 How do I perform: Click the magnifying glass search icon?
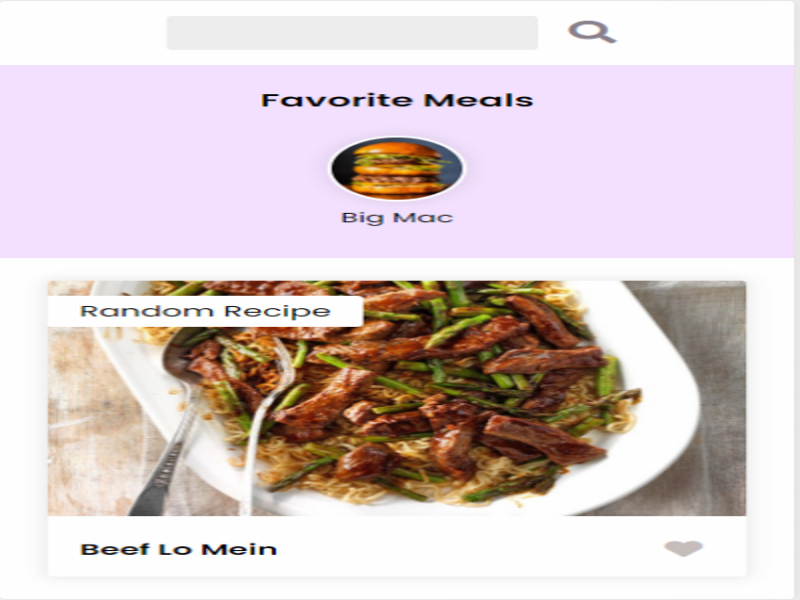592,32
